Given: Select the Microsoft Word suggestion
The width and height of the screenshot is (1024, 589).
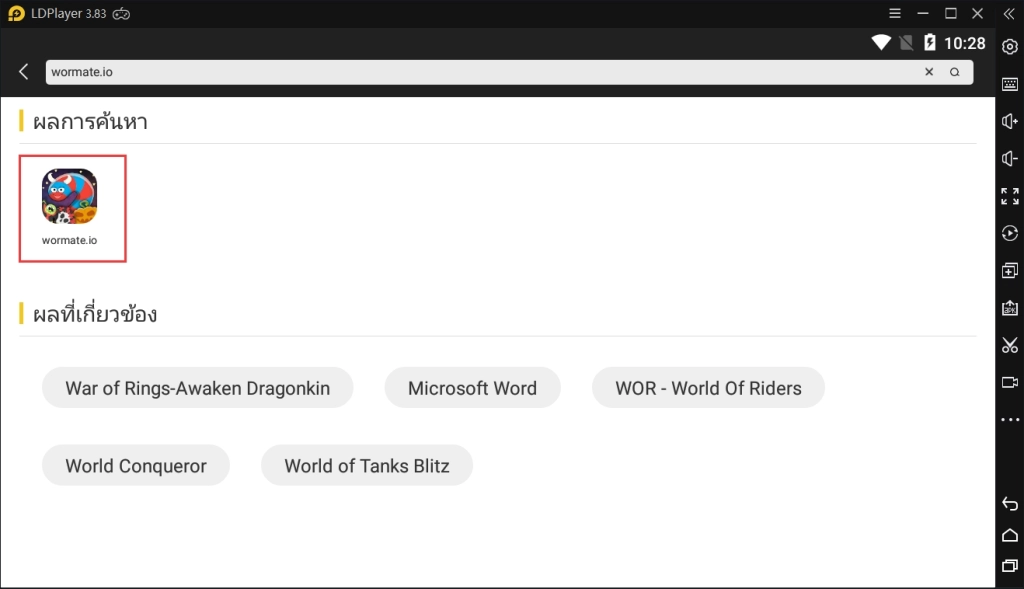Looking at the screenshot, I should pyautogui.click(x=472, y=387).
